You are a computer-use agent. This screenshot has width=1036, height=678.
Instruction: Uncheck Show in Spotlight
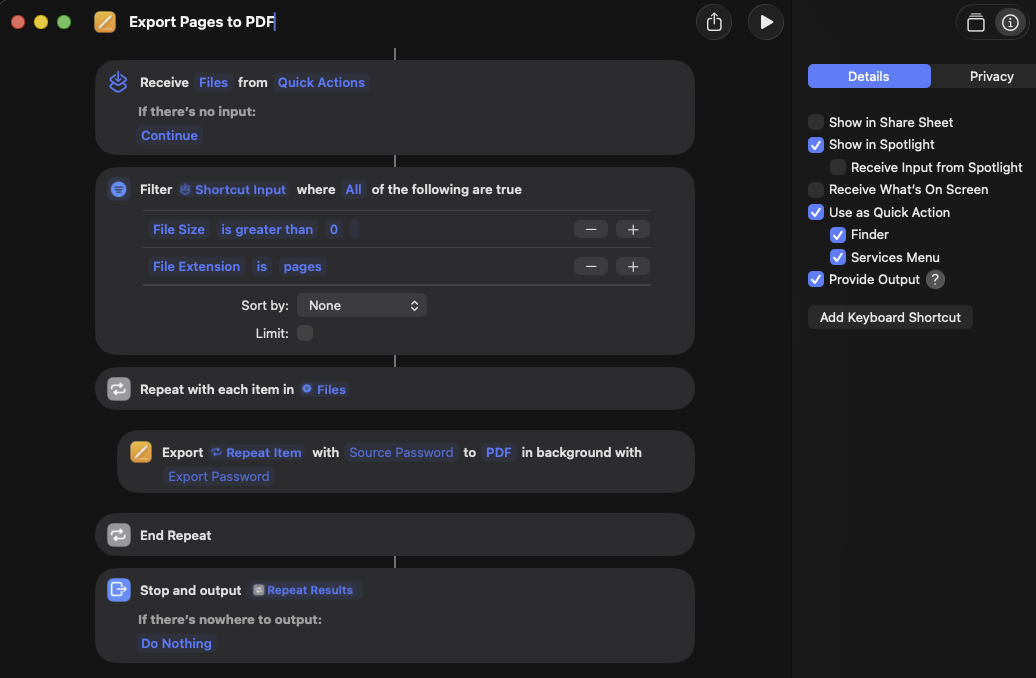816,145
